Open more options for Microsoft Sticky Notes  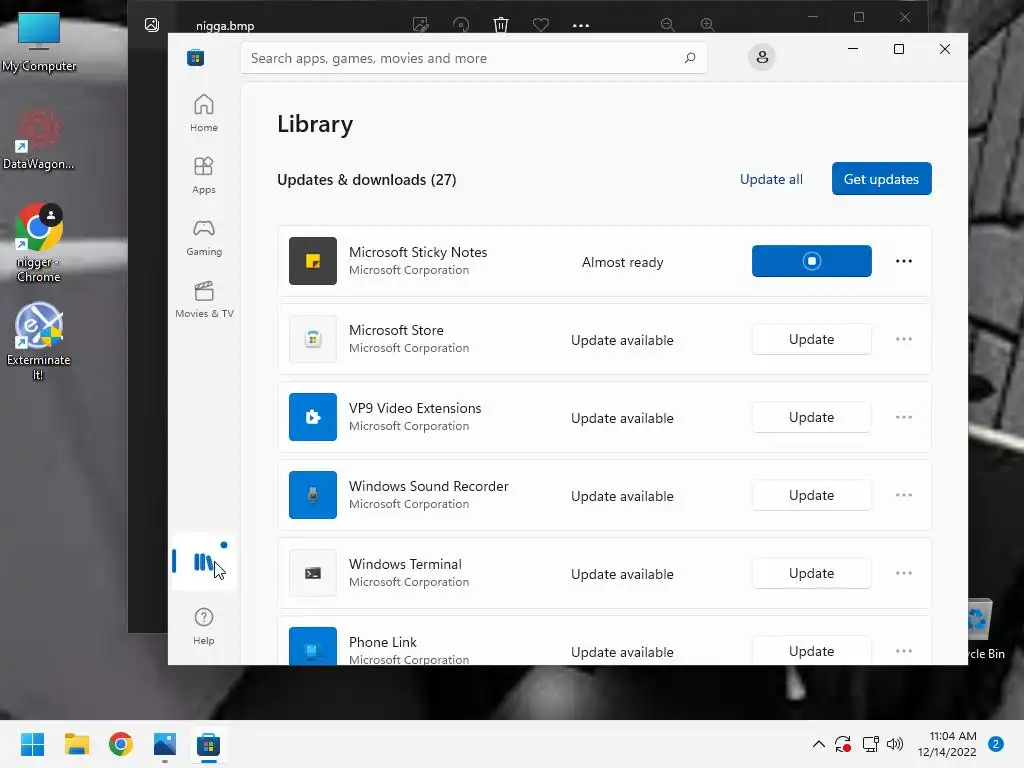[904, 261]
